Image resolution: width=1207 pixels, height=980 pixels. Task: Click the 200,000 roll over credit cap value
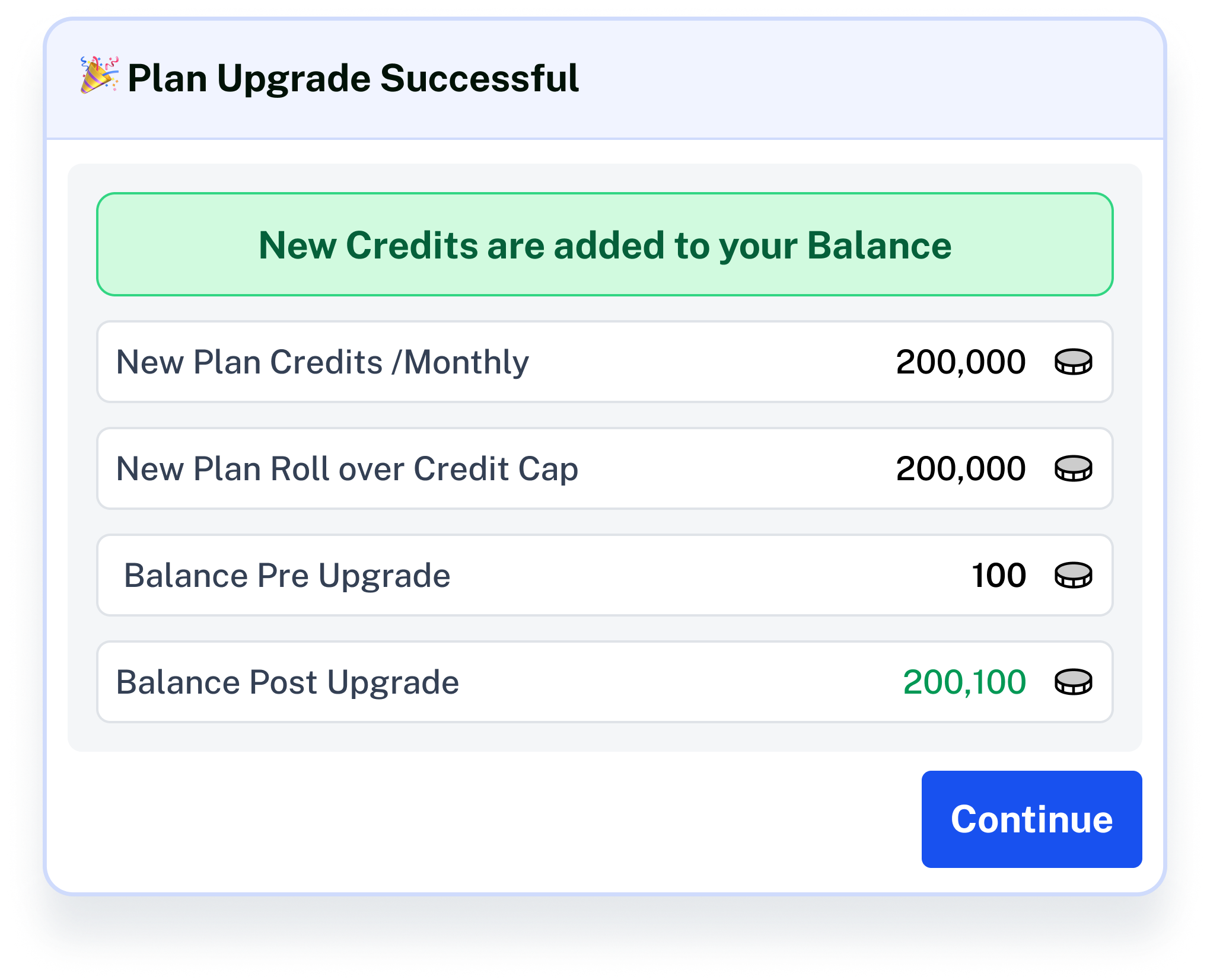click(960, 469)
